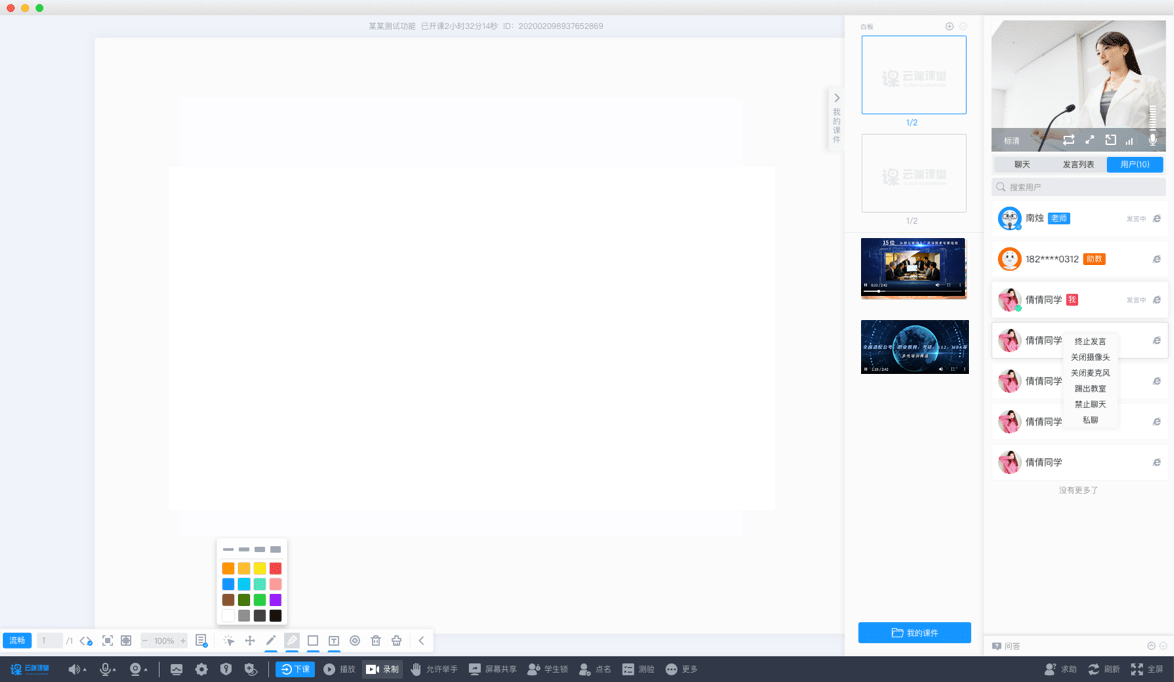1174x682 pixels.
Task: Choose 关闭摄像头 from context menu
Action: coord(1090,357)
